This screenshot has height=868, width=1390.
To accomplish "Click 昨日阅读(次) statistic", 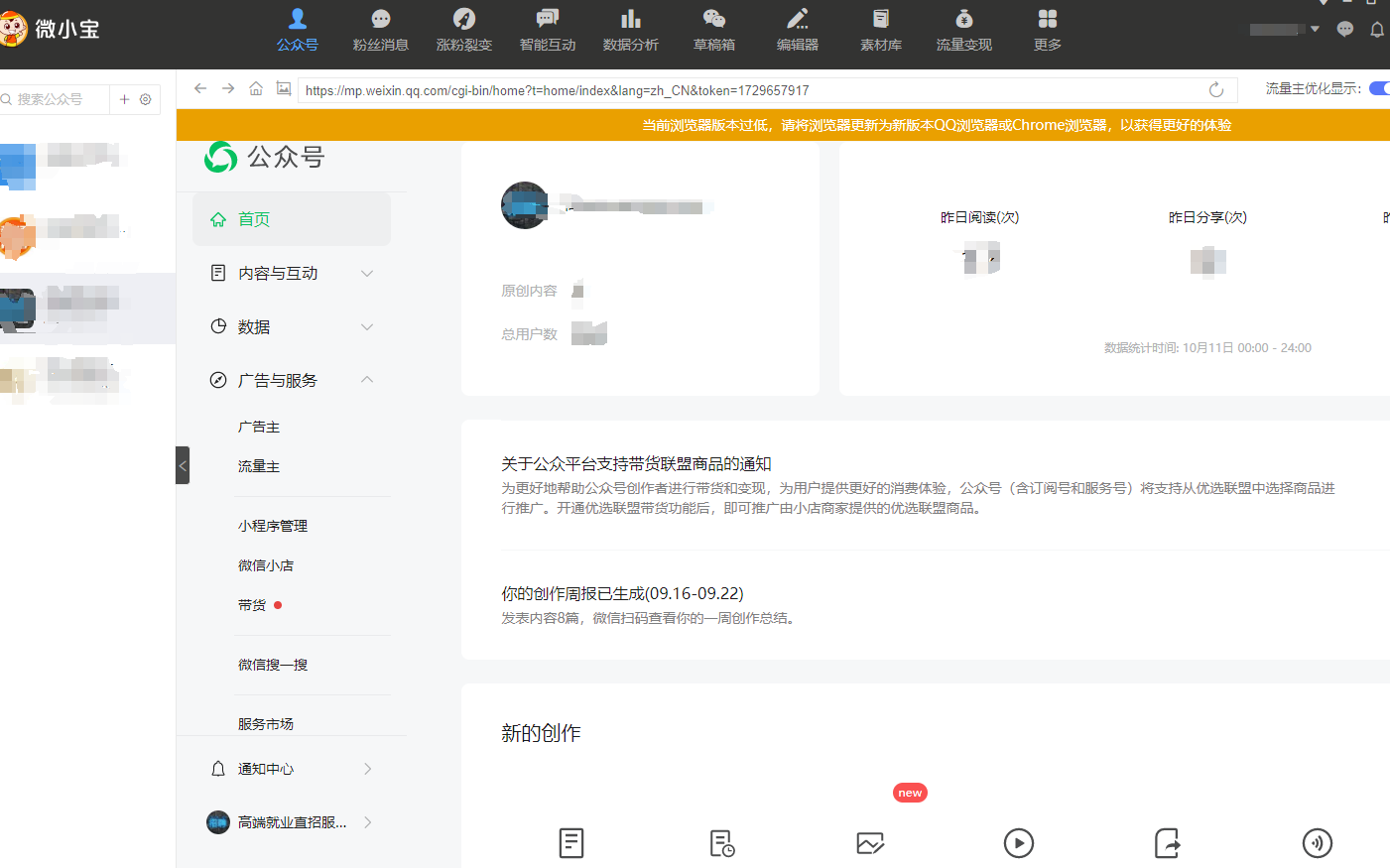I will tap(980, 217).
